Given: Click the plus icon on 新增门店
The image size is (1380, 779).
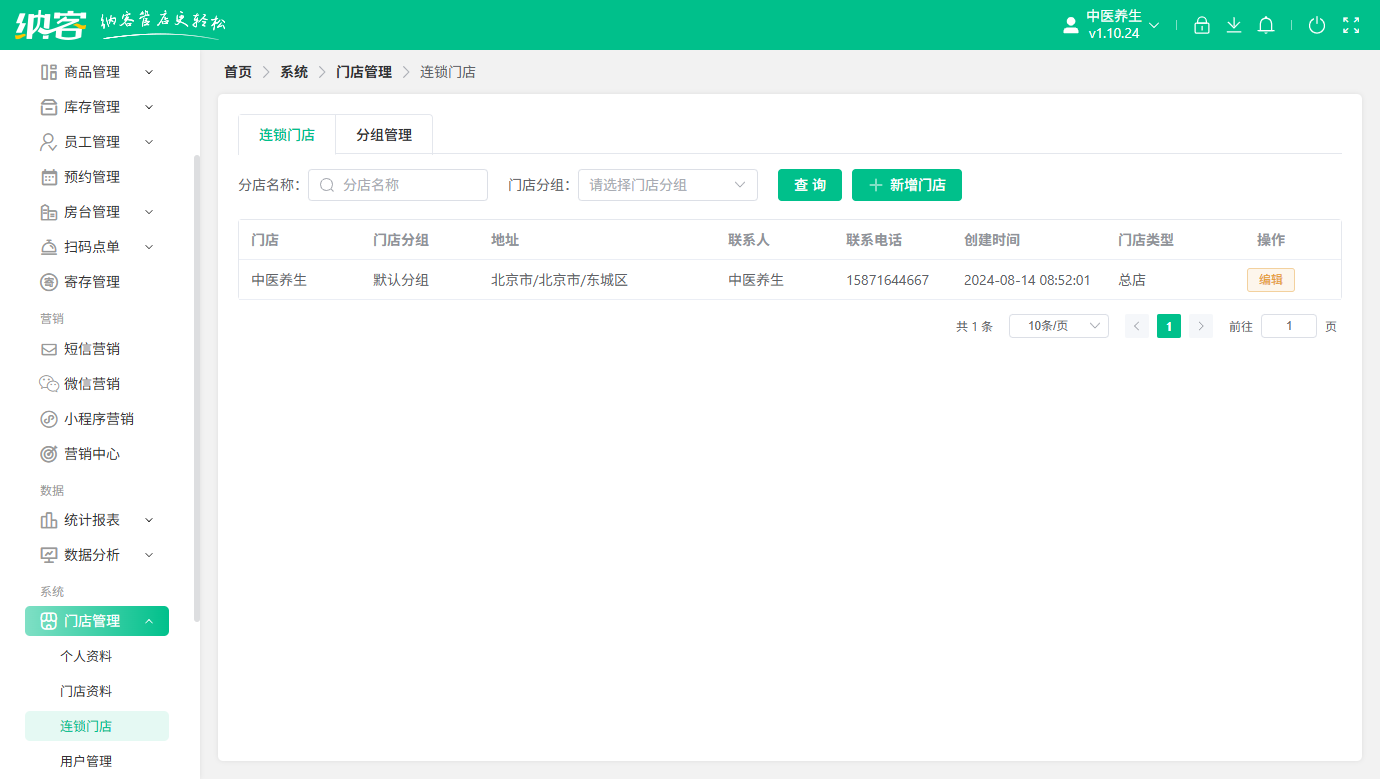Looking at the screenshot, I should pyautogui.click(x=876, y=185).
